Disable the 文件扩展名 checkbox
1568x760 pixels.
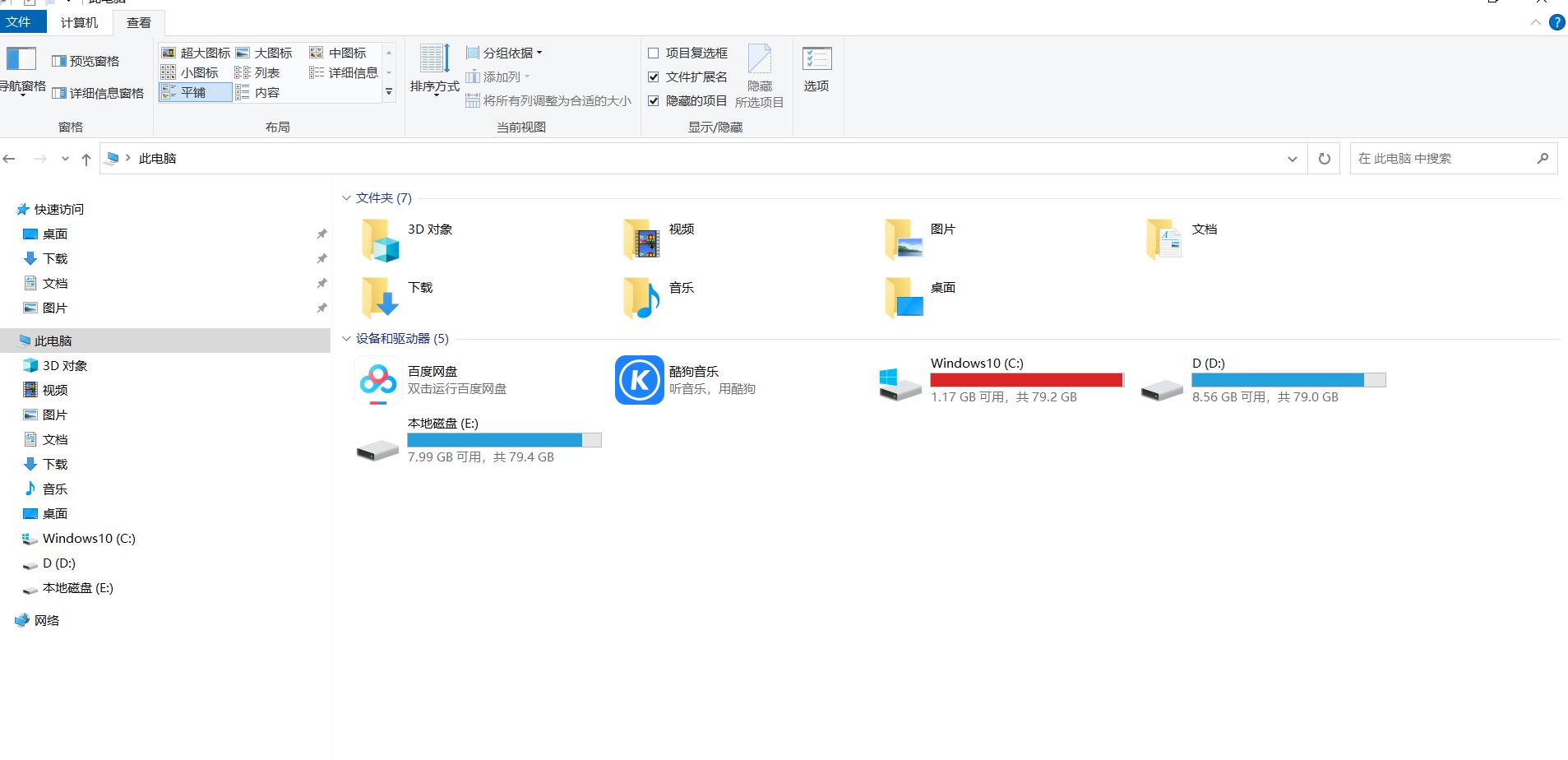point(654,76)
